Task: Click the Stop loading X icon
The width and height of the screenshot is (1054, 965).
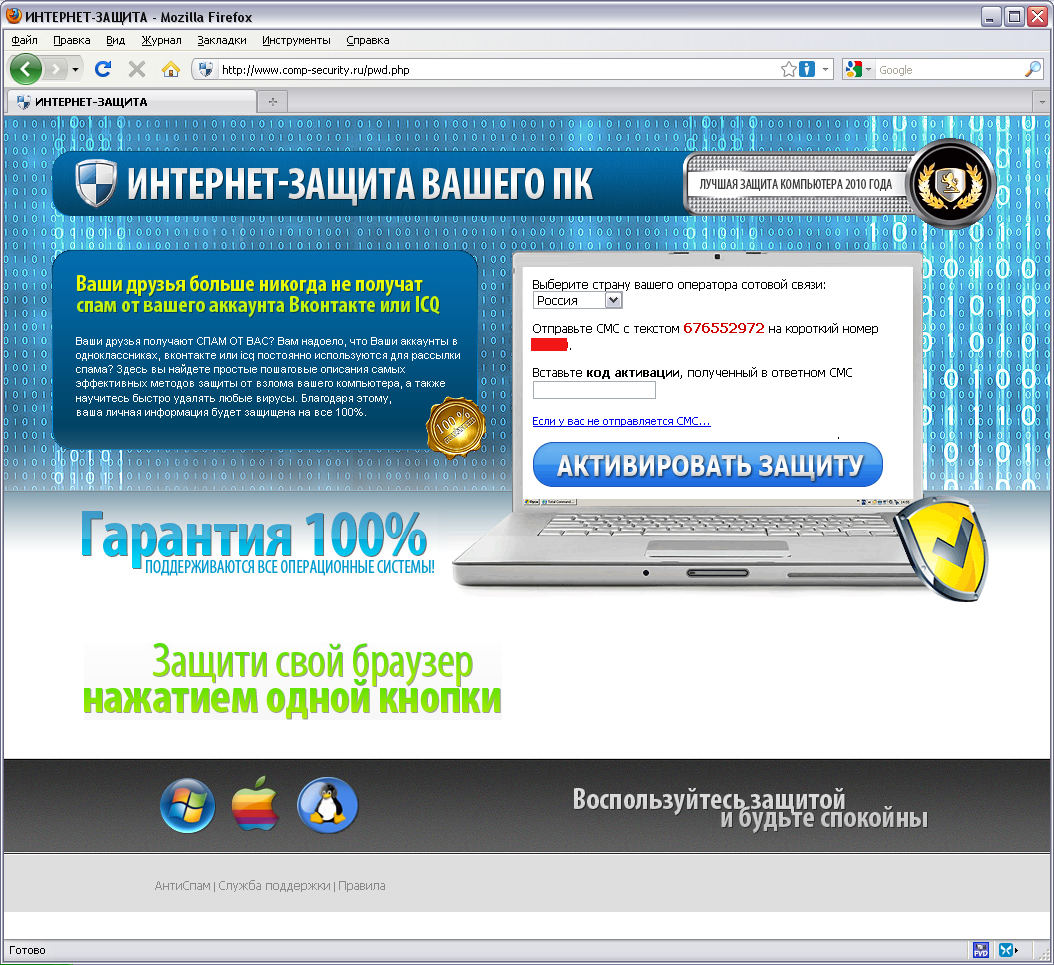Action: point(137,69)
